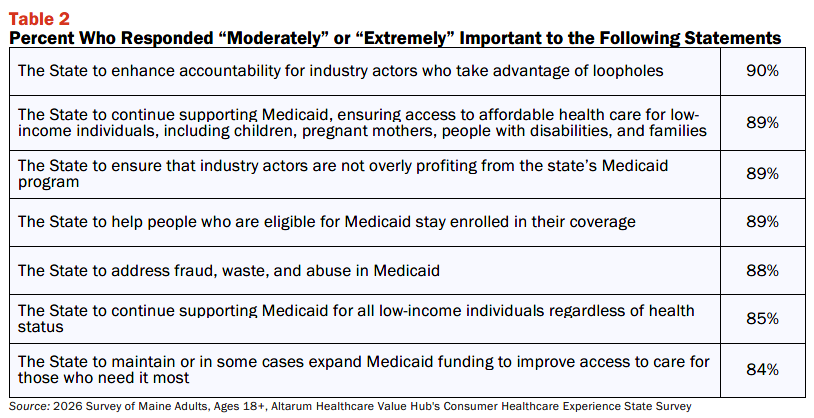814x418 pixels.
Task: Select the statement about regardless of health status
Action: pyautogui.click(x=356, y=318)
